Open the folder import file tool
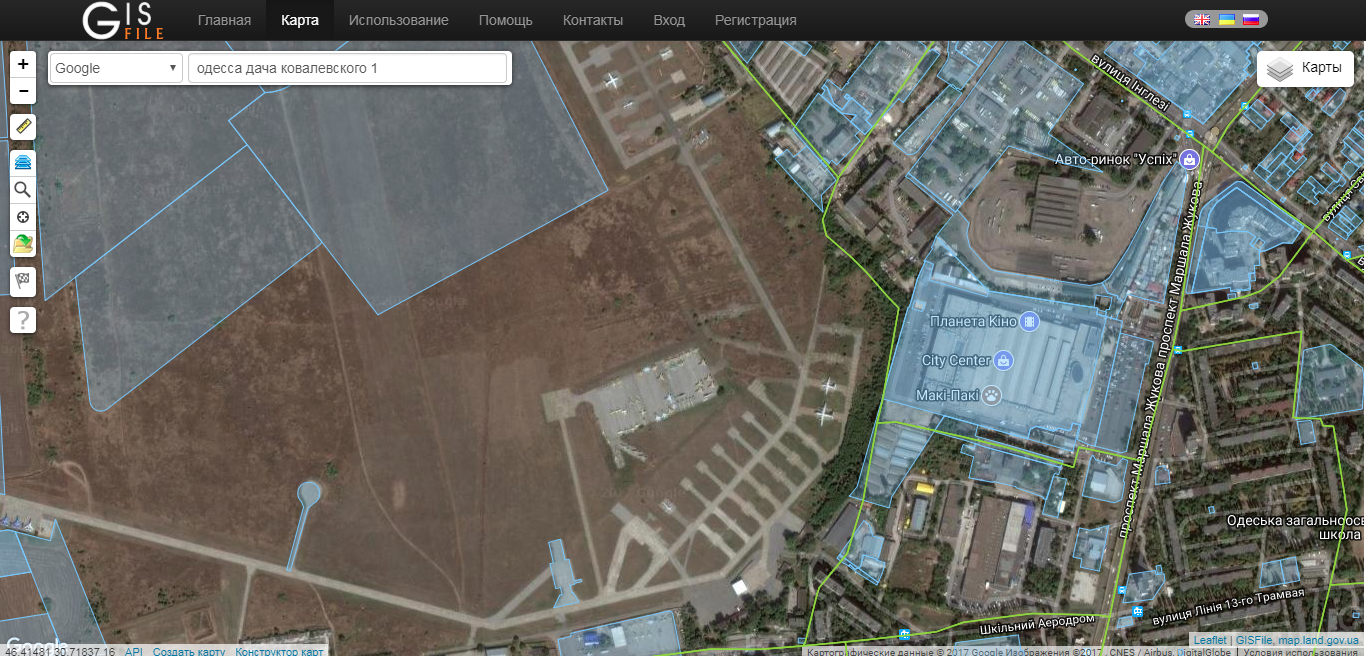 click(x=23, y=244)
